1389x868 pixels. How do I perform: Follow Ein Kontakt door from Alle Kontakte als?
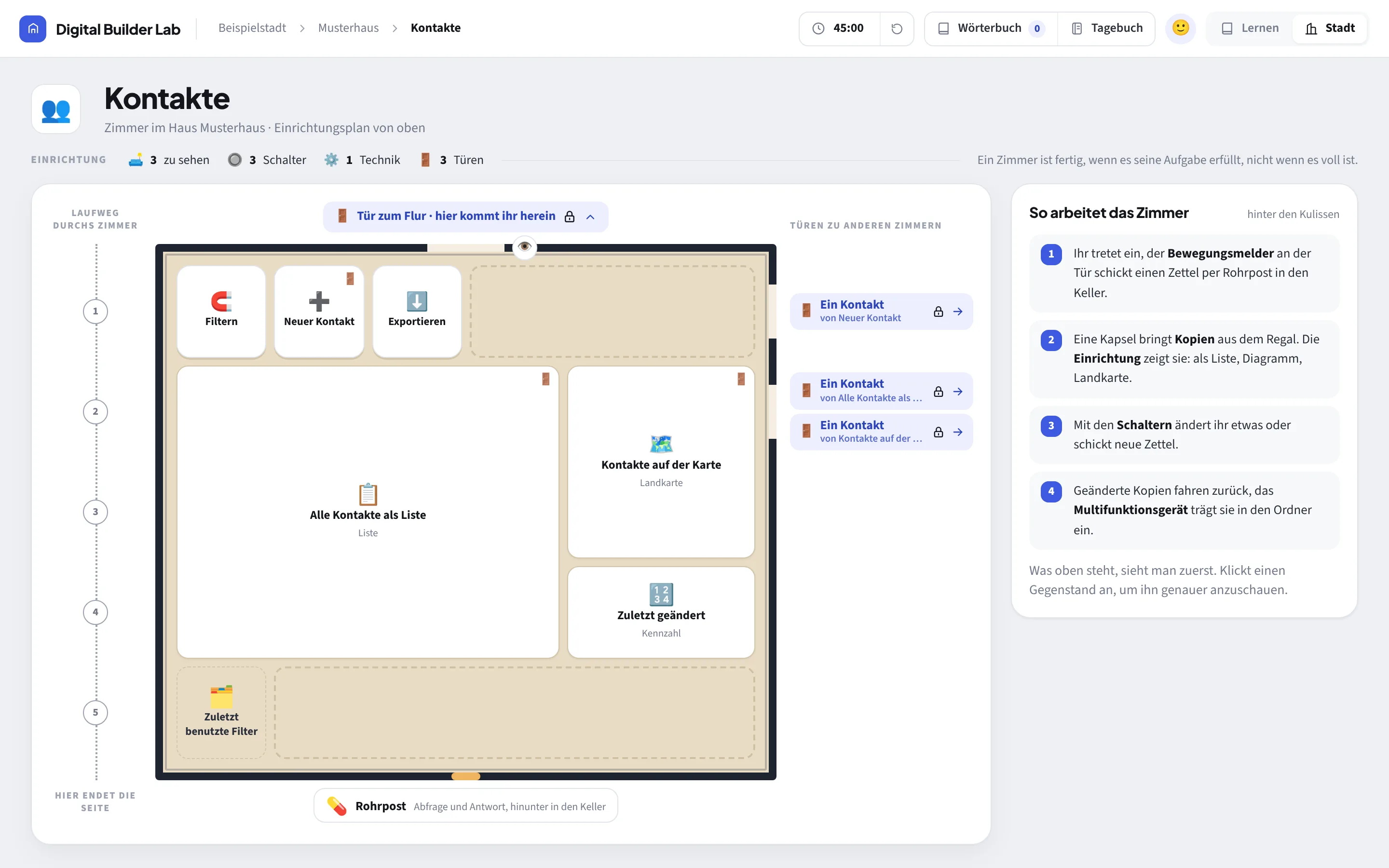881,391
